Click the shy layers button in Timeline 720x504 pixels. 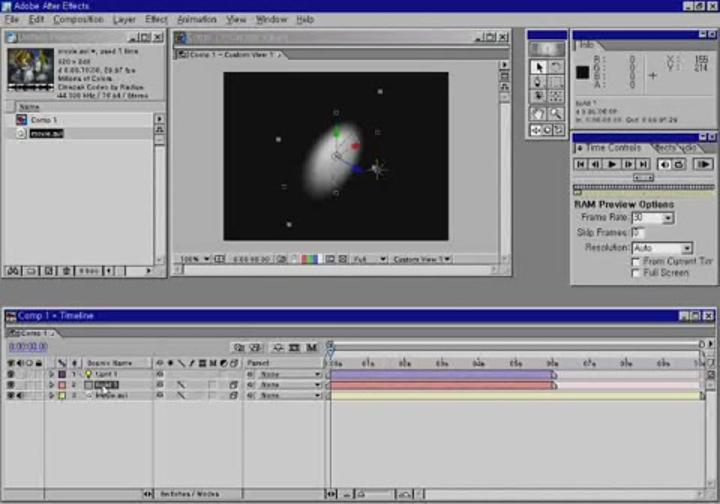pyautogui.click(x=278, y=347)
